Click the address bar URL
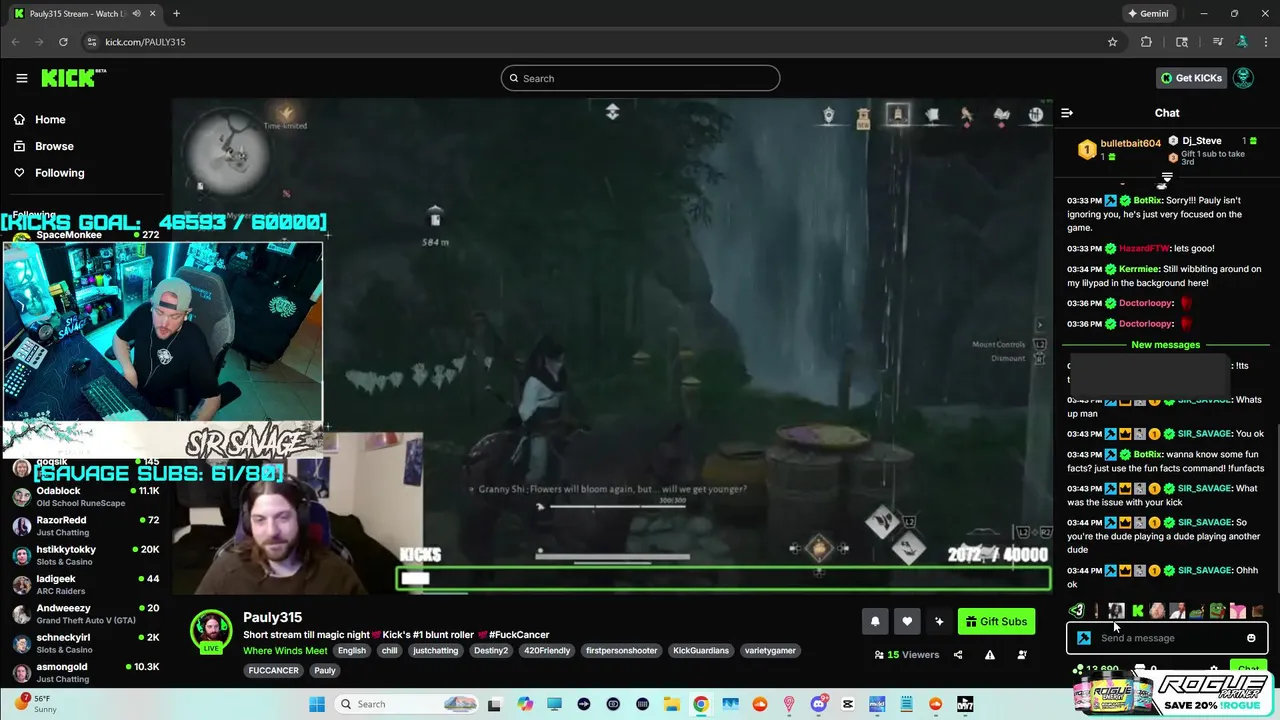Viewport: 1280px width, 720px height. [x=145, y=42]
